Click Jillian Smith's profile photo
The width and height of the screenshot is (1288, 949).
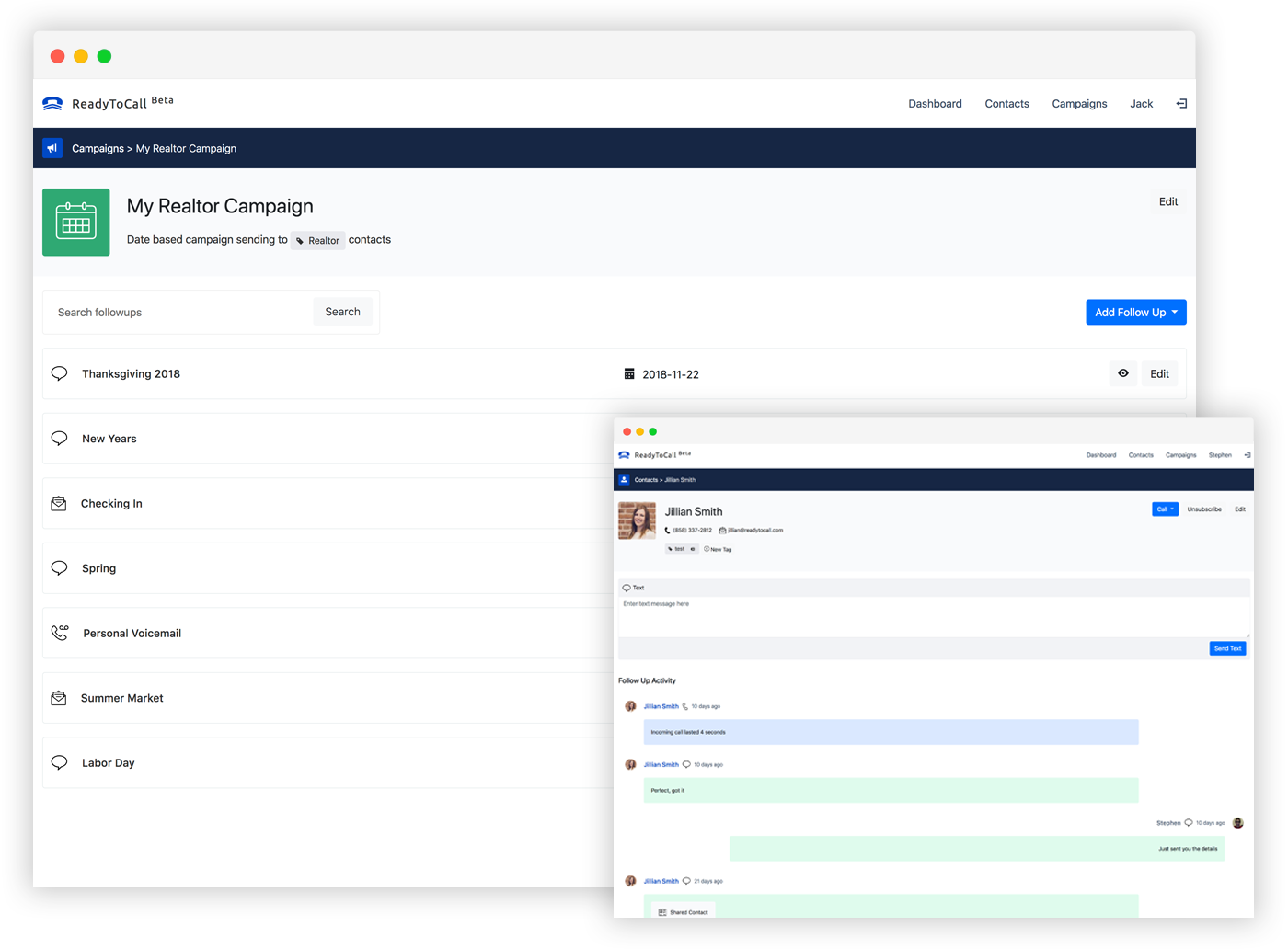(637, 520)
